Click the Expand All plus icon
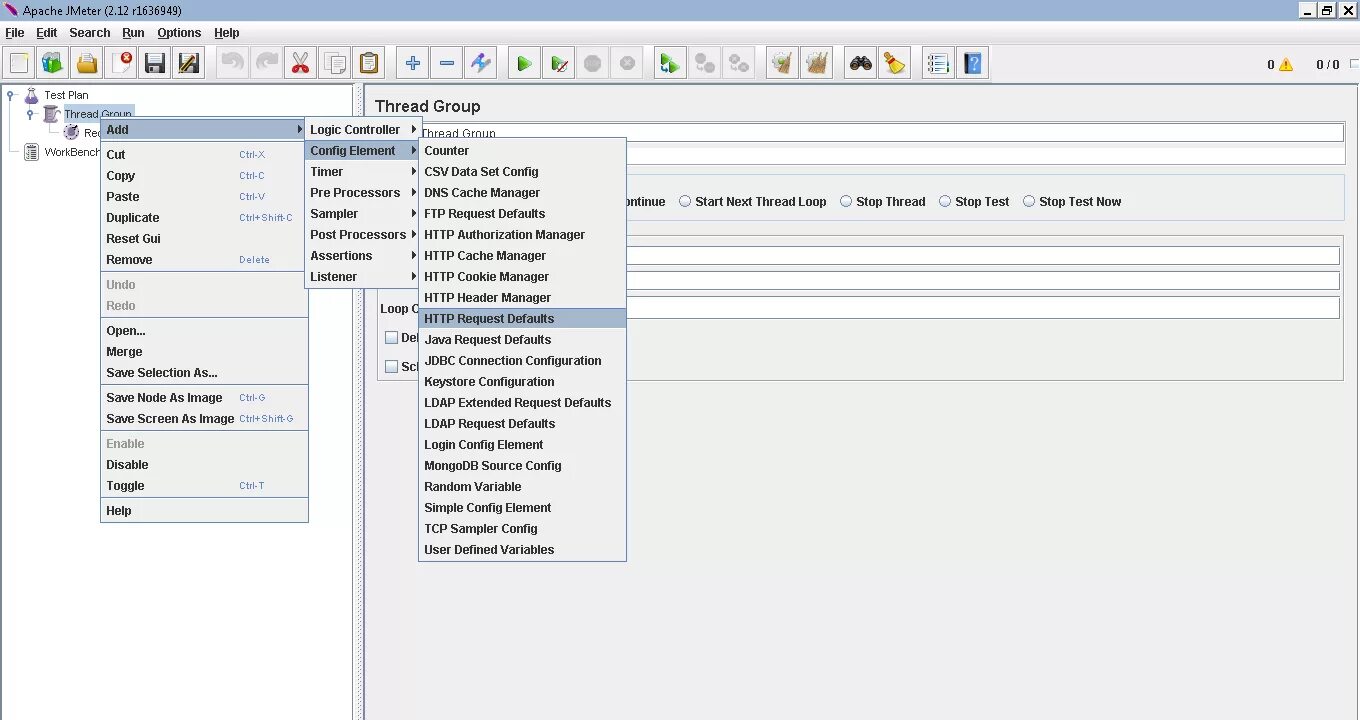Viewport: 1360px width, 720px height. [x=412, y=64]
